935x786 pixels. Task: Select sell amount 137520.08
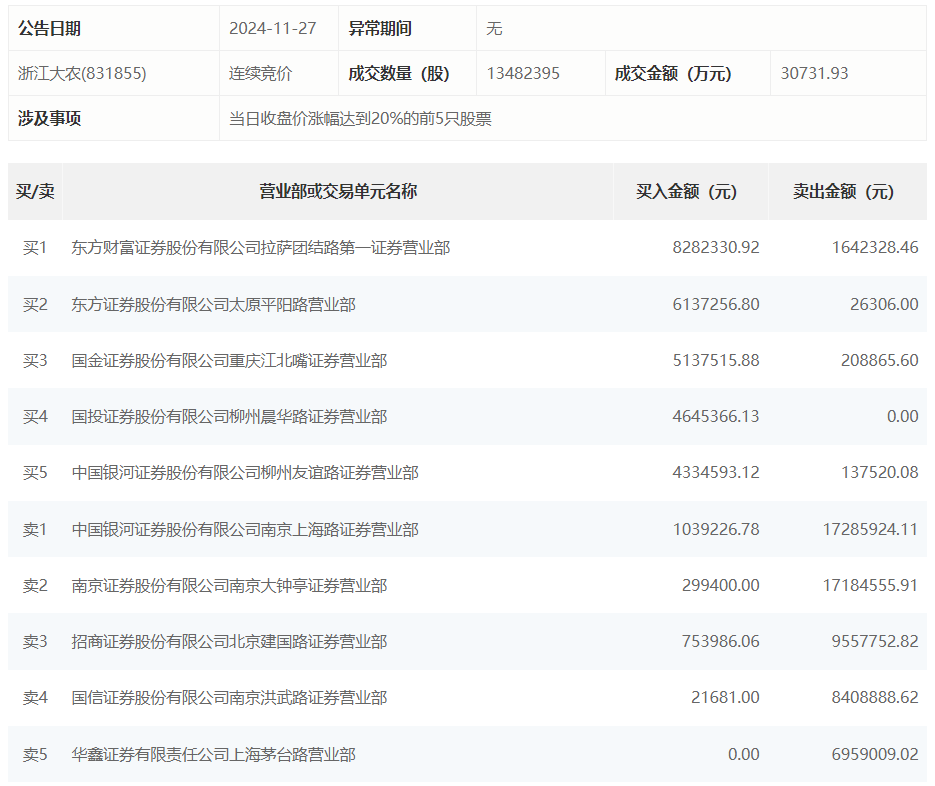pos(880,472)
